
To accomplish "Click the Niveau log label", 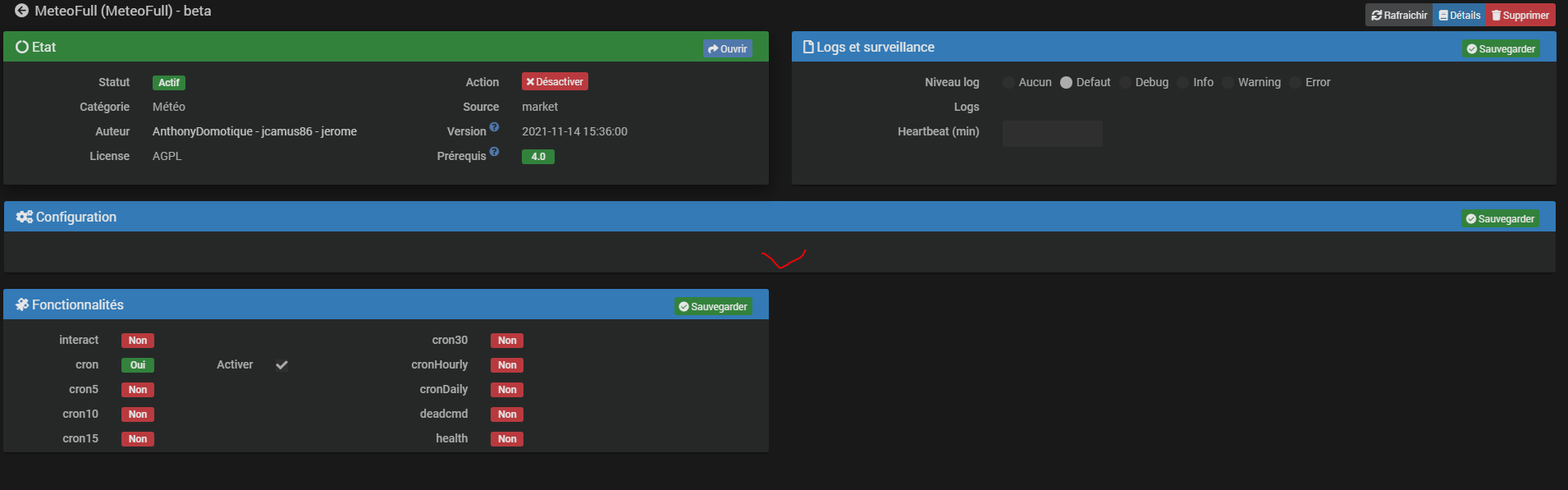I will (952, 82).
